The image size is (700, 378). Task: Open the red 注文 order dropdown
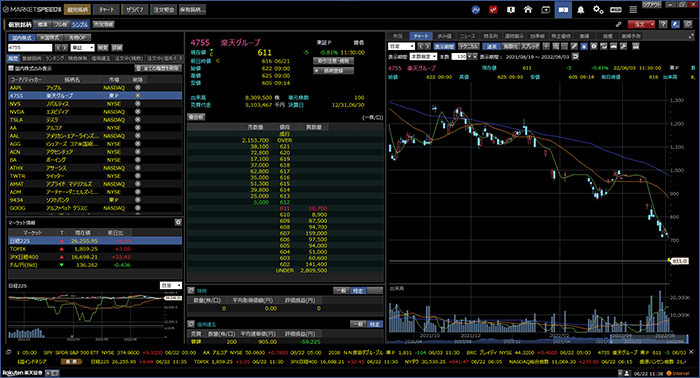pos(641,24)
